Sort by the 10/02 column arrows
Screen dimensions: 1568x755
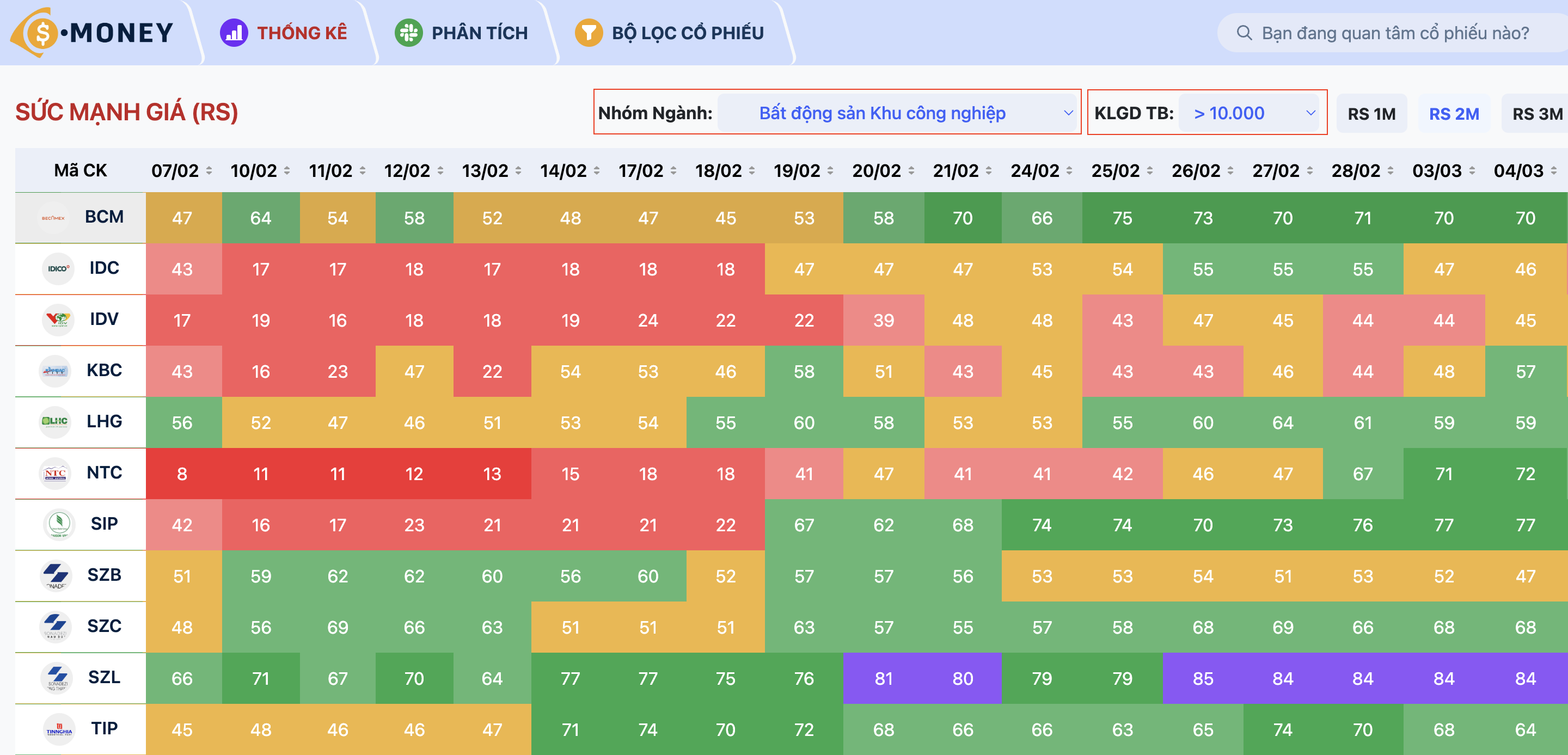pos(287,171)
